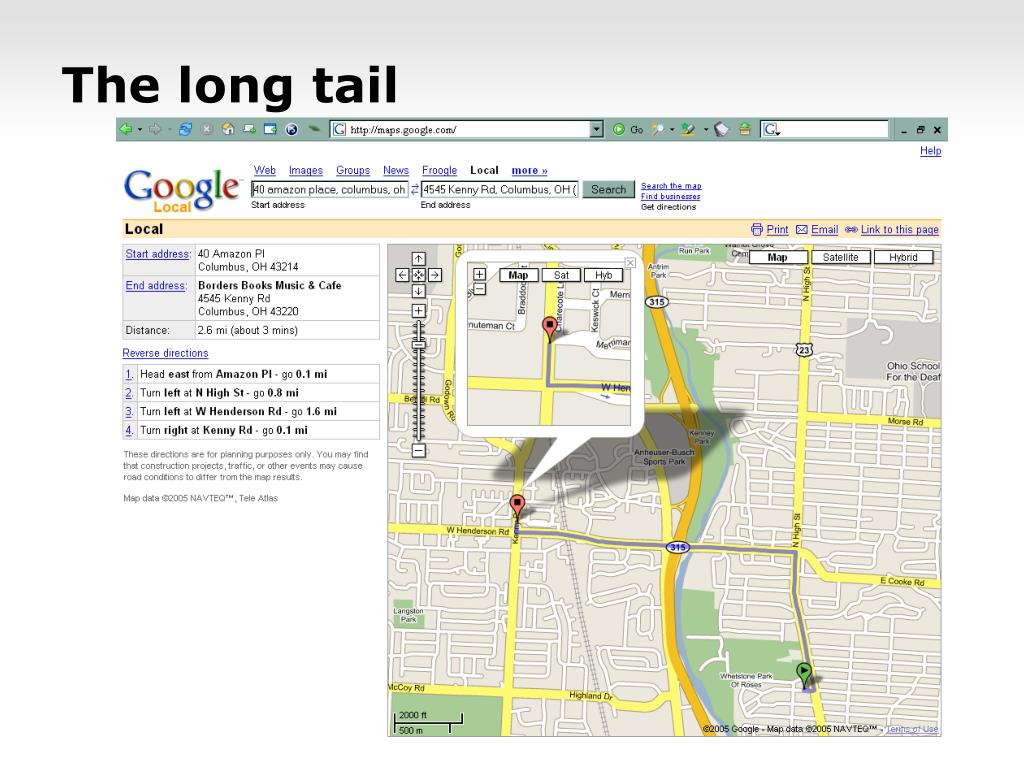
Task: Zoom out inside the info bubble mini-map
Action: 479,288
